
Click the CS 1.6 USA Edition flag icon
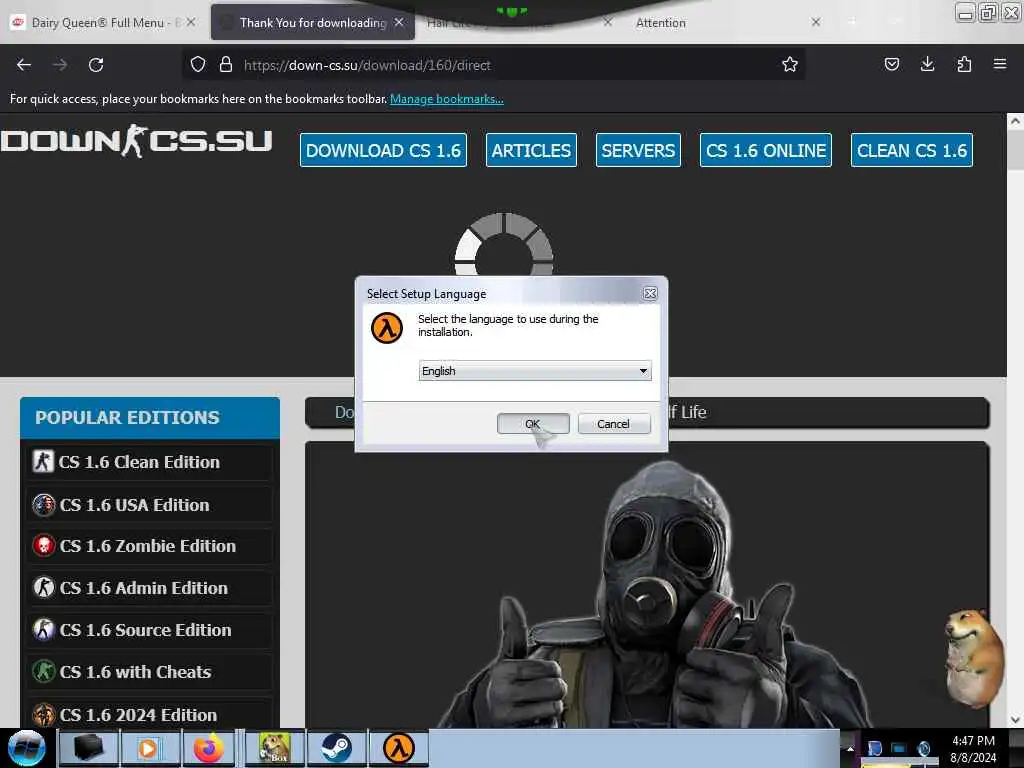44,505
